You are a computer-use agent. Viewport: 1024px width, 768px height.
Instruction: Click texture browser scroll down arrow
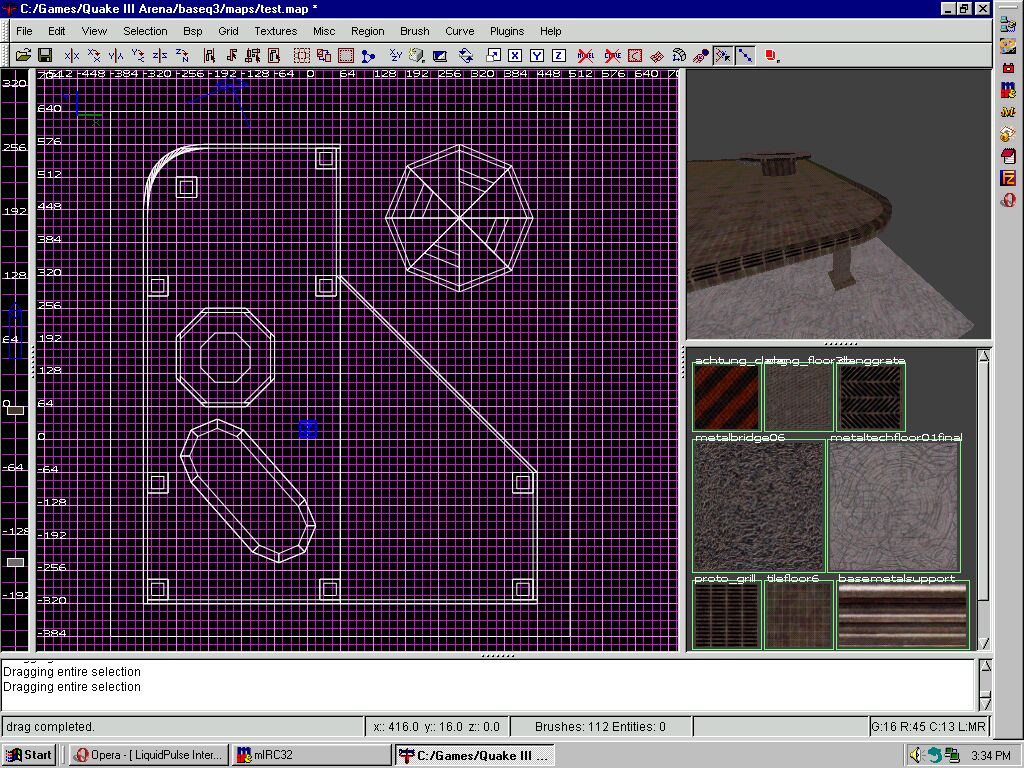coord(984,643)
